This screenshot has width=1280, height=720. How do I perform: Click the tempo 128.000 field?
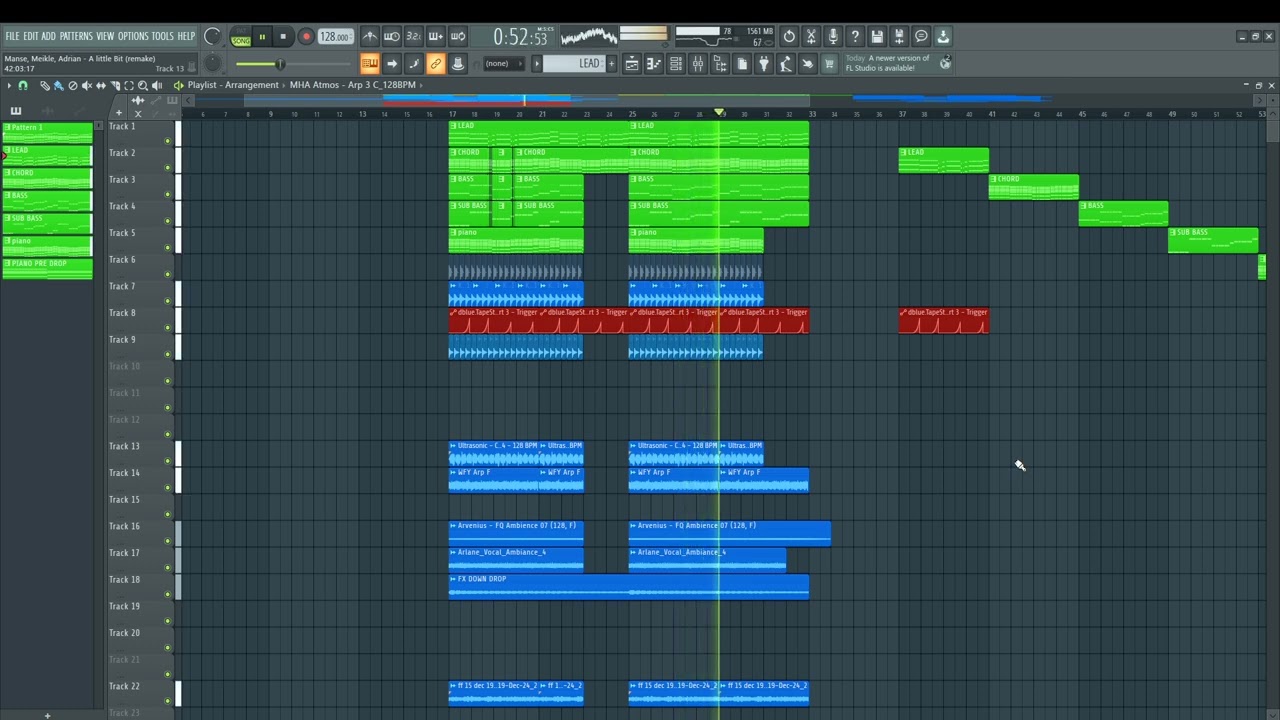tap(335, 37)
